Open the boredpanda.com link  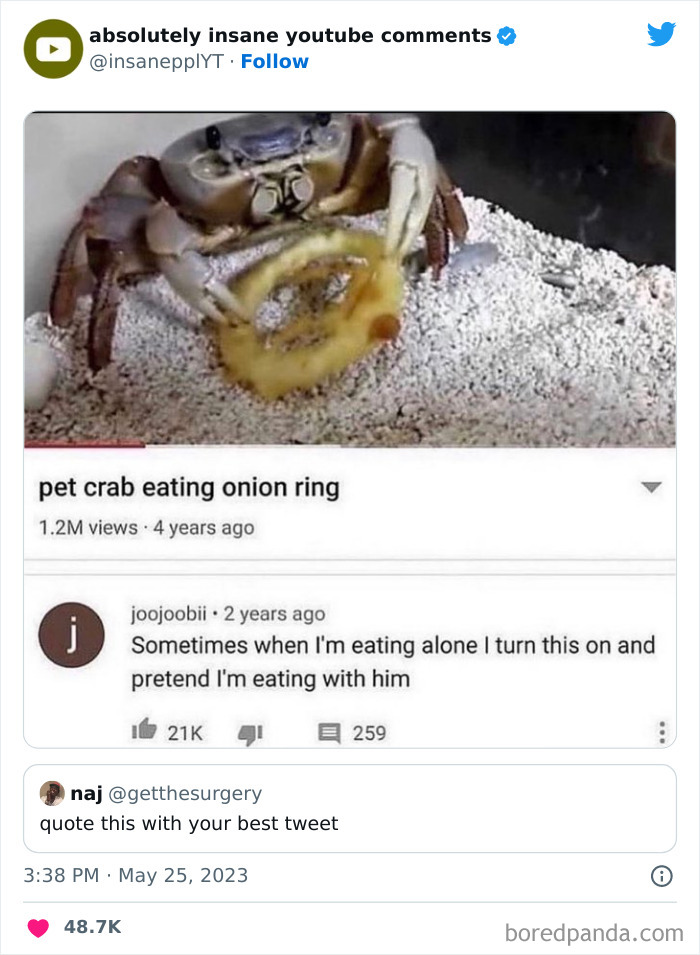click(590, 926)
